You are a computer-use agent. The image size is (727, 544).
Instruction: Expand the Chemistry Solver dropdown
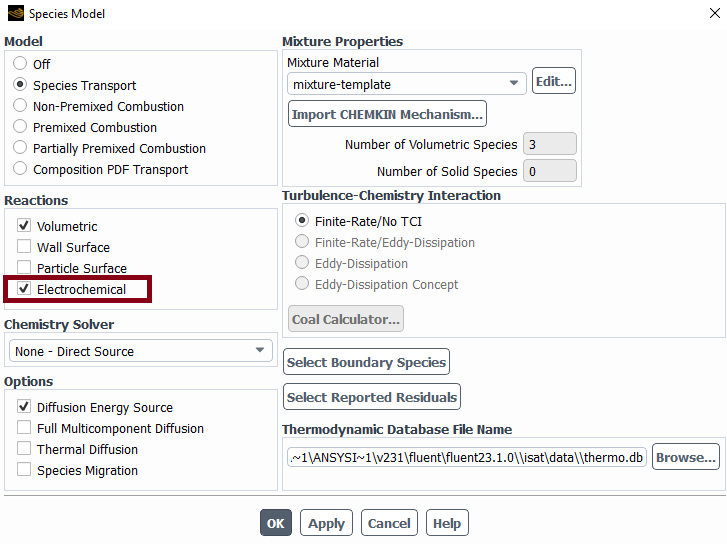141,351
